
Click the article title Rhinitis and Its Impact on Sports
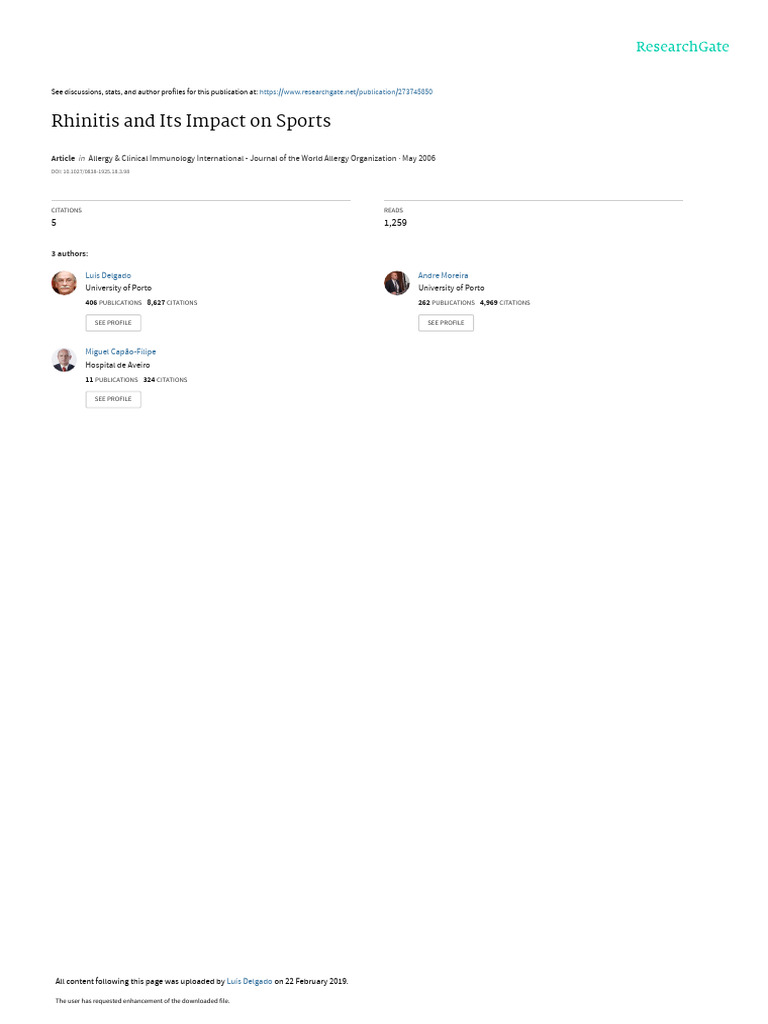191,121
